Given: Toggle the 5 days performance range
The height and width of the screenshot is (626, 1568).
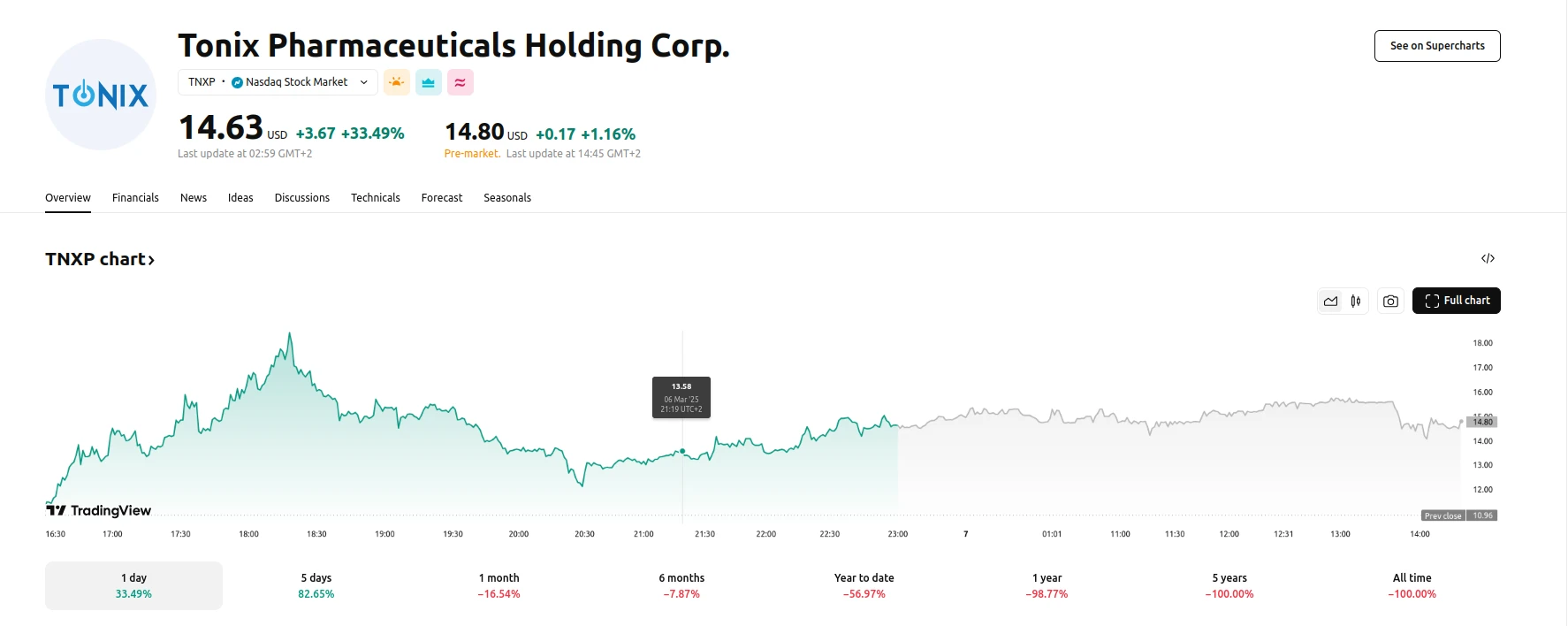Looking at the screenshot, I should click(316, 584).
